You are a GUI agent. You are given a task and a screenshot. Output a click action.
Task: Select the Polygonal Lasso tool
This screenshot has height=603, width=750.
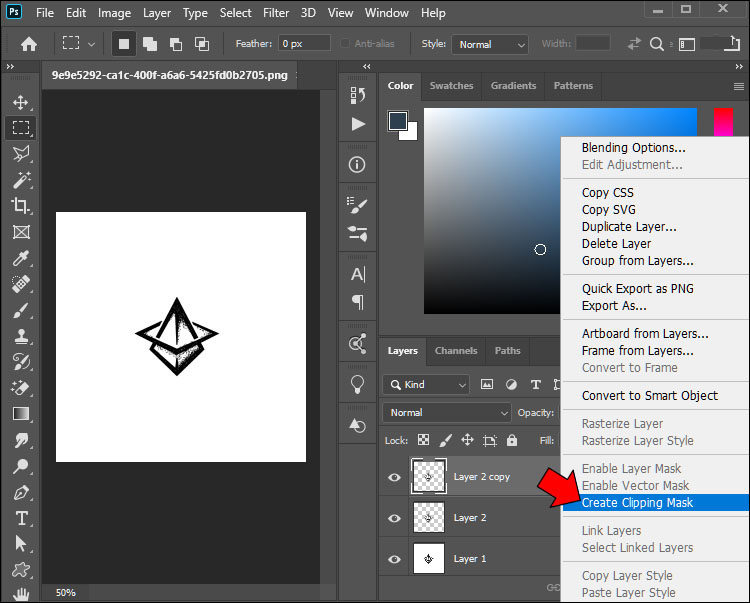click(x=21, y=154)
